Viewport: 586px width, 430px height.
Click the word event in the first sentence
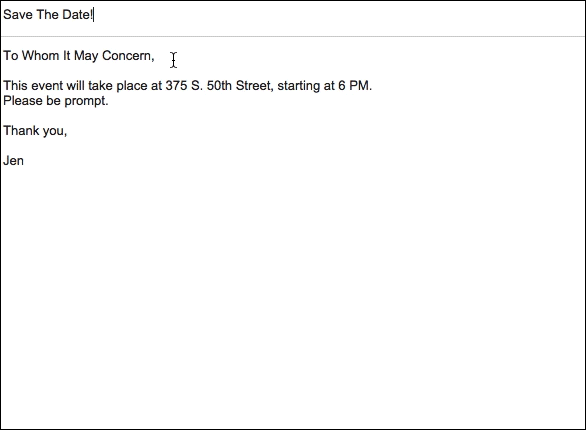(x=47, y=86)
